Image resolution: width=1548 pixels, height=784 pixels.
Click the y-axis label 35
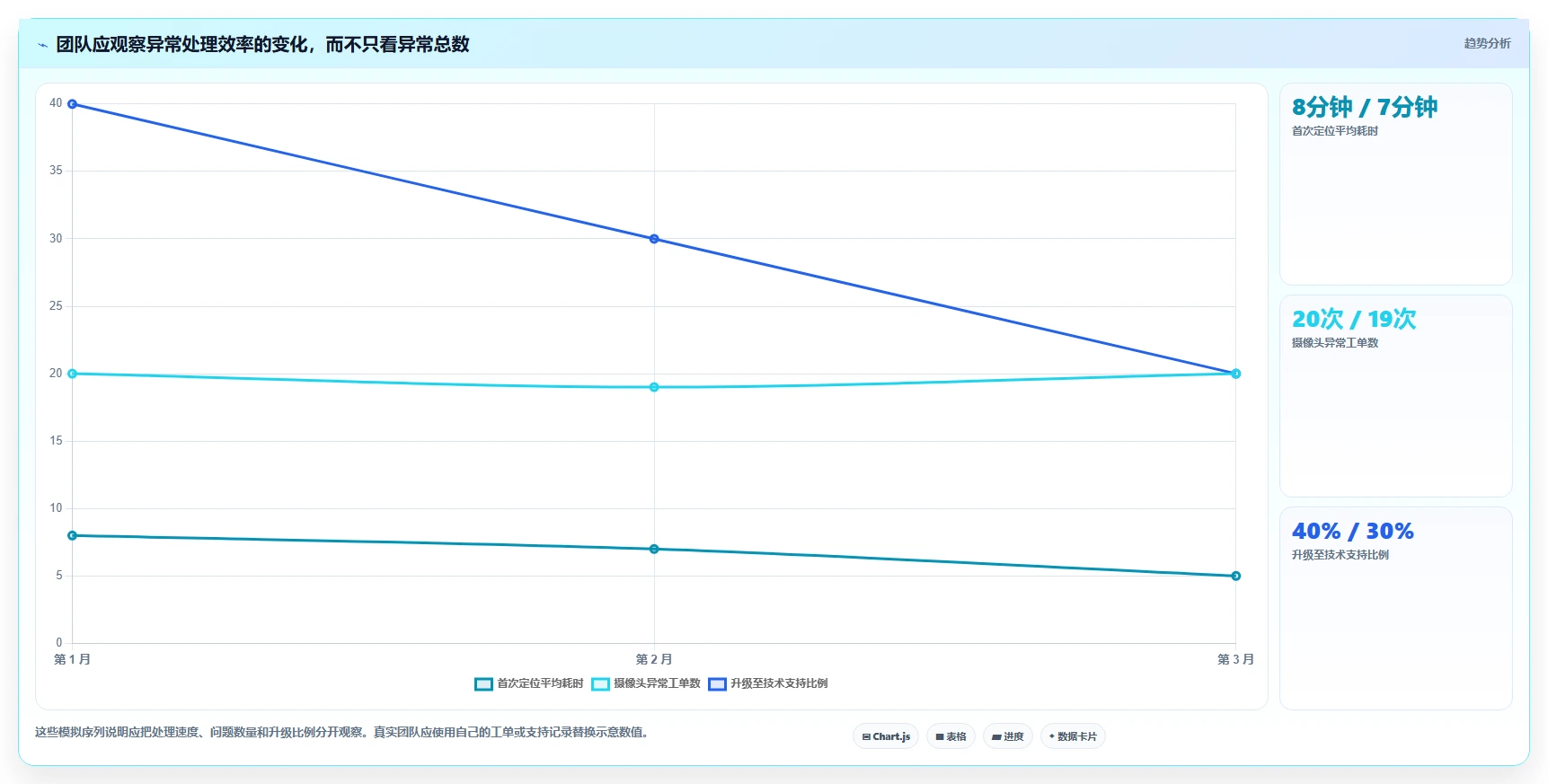point(56,171)
